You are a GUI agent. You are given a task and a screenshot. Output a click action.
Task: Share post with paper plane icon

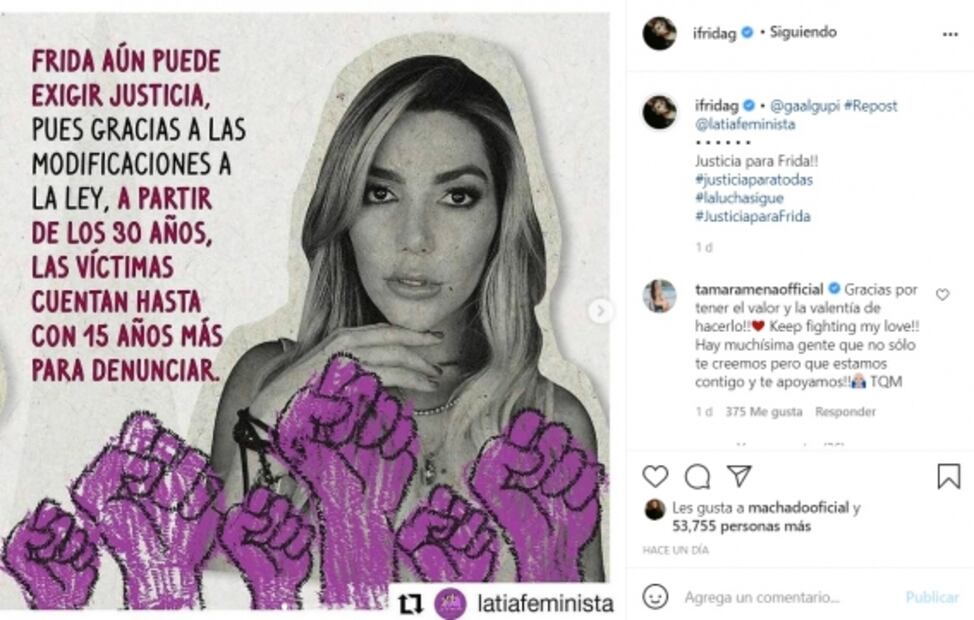click(x=739, y=476)
